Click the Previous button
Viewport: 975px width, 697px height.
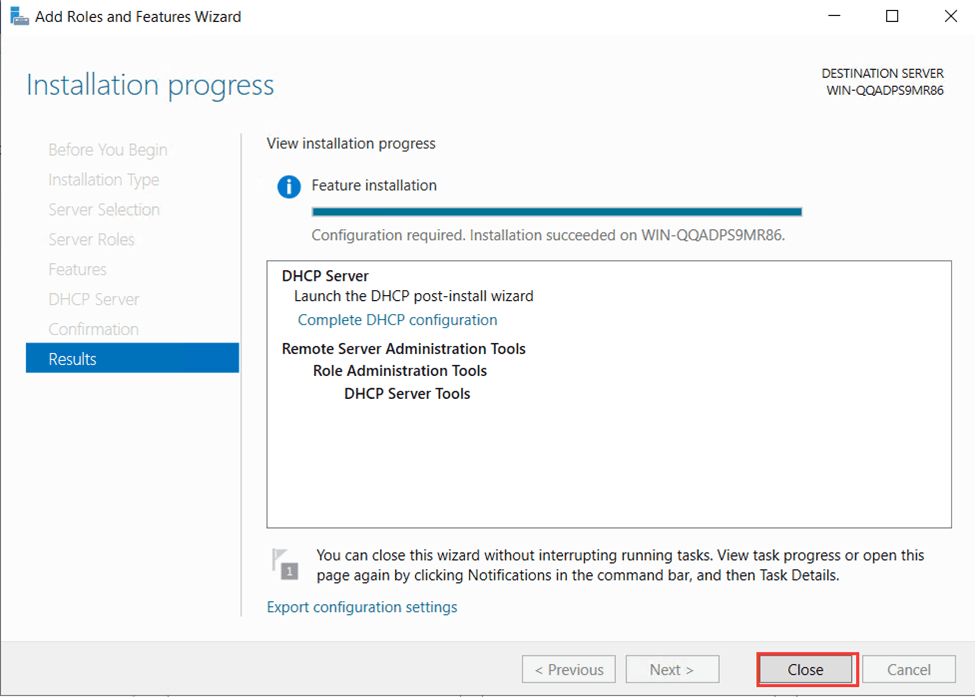click(568, 669)
